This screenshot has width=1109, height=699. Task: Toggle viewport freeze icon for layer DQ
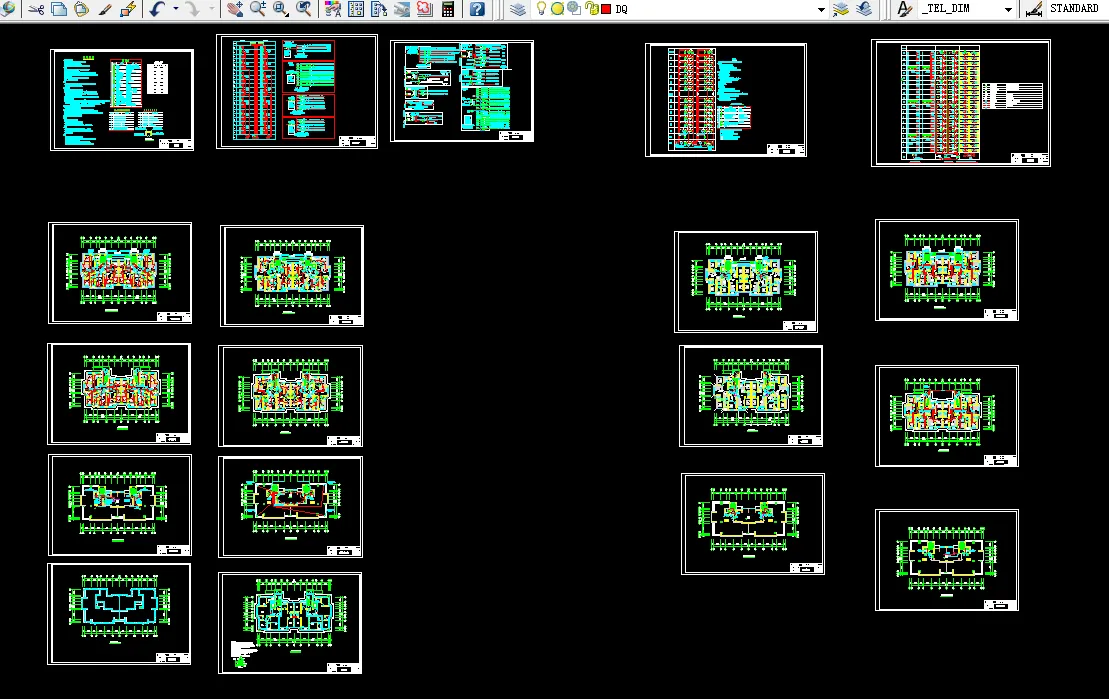pyautogui.click(x=574, y=8)
